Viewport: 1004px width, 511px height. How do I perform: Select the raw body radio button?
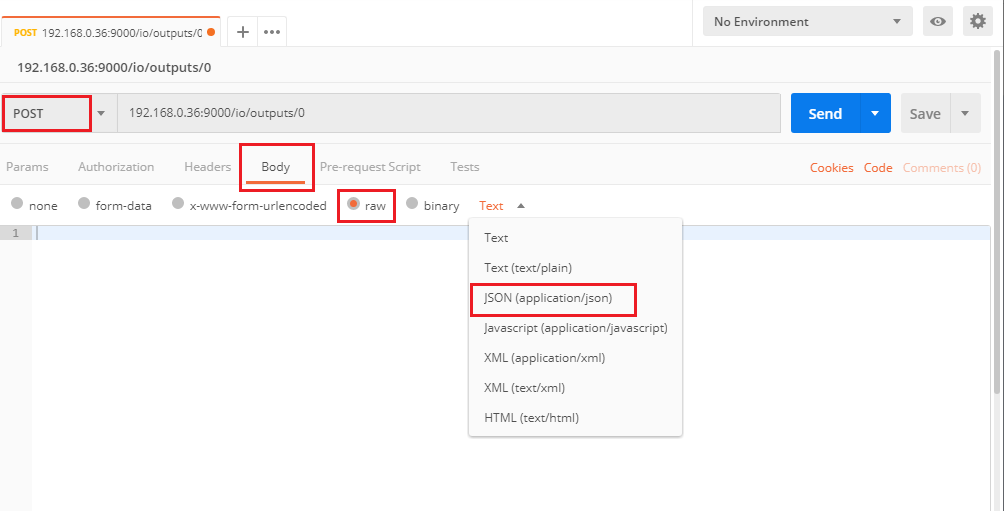click(353, 204)
